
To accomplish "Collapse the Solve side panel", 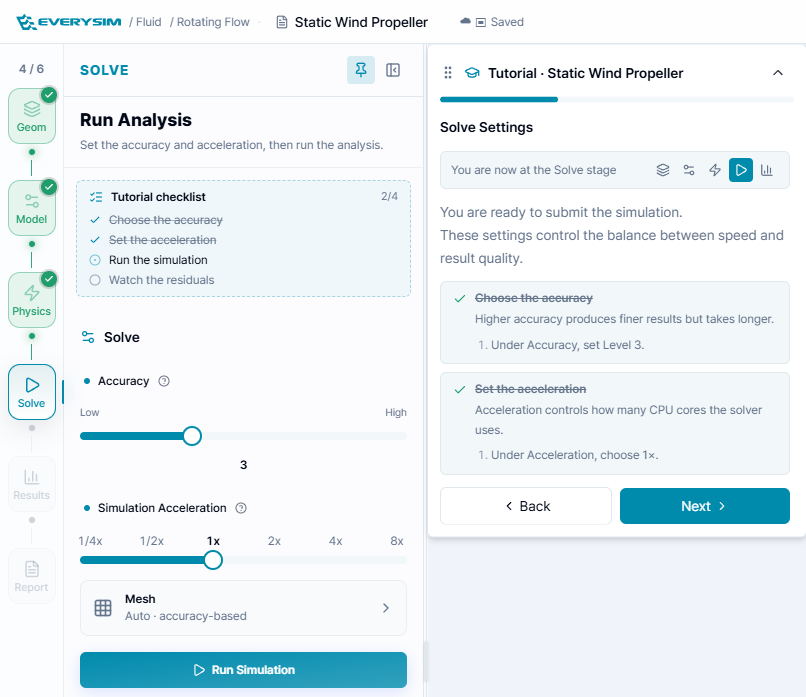I will (x=393, y=70).
